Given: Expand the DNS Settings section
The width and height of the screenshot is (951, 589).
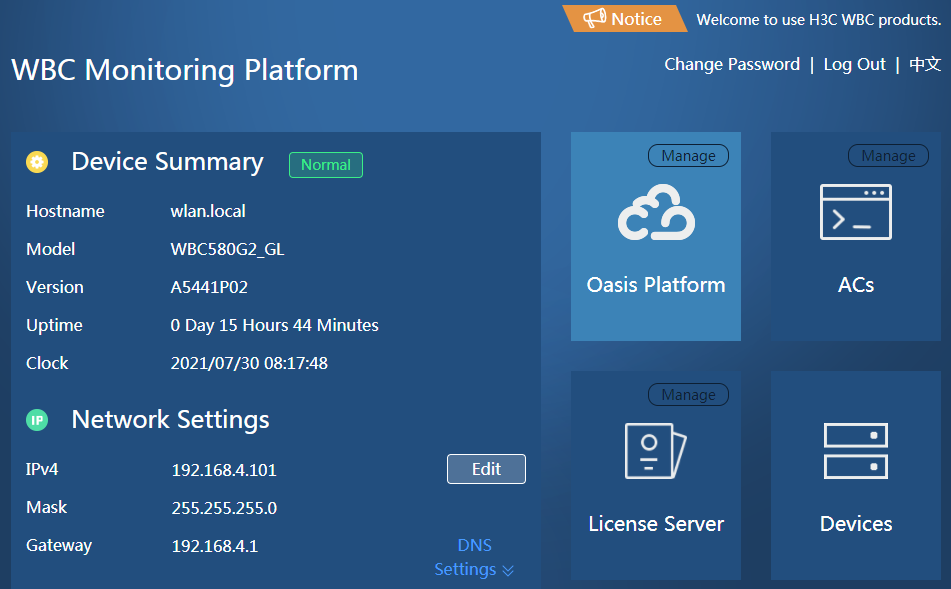Looking at the screenshot, I should (474, 557).
